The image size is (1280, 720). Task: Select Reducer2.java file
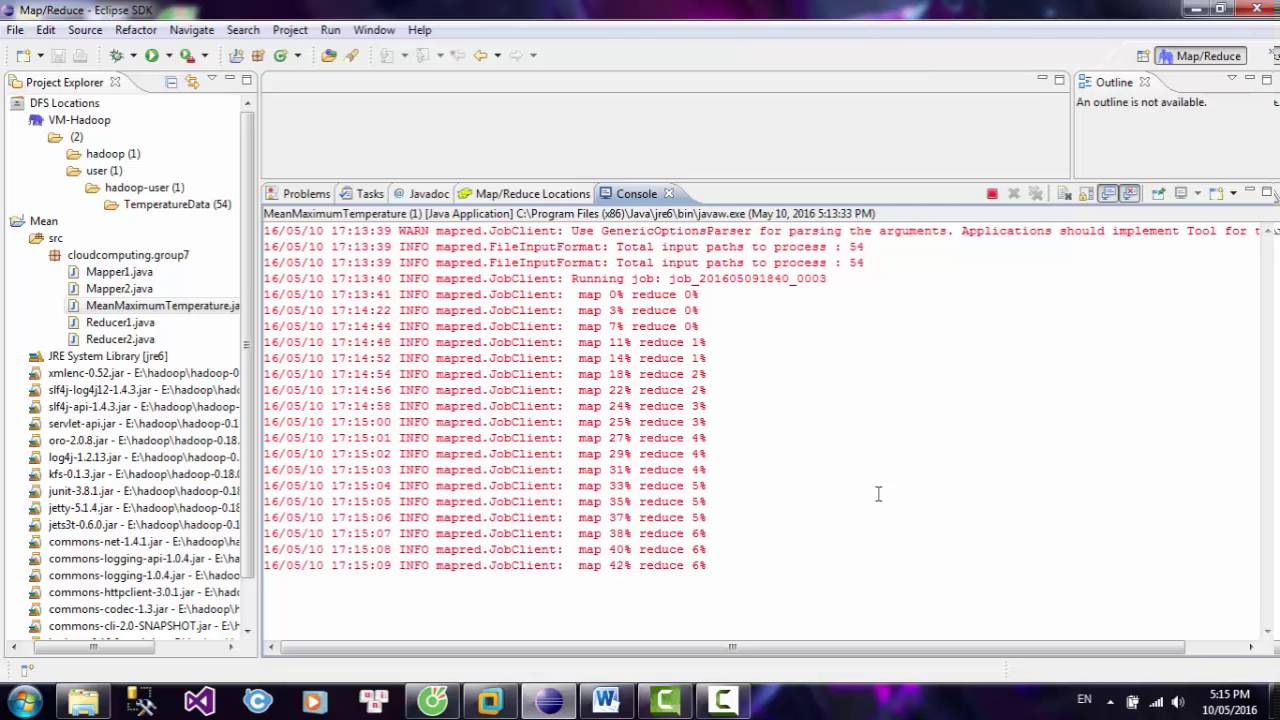(x=120, y=339)
